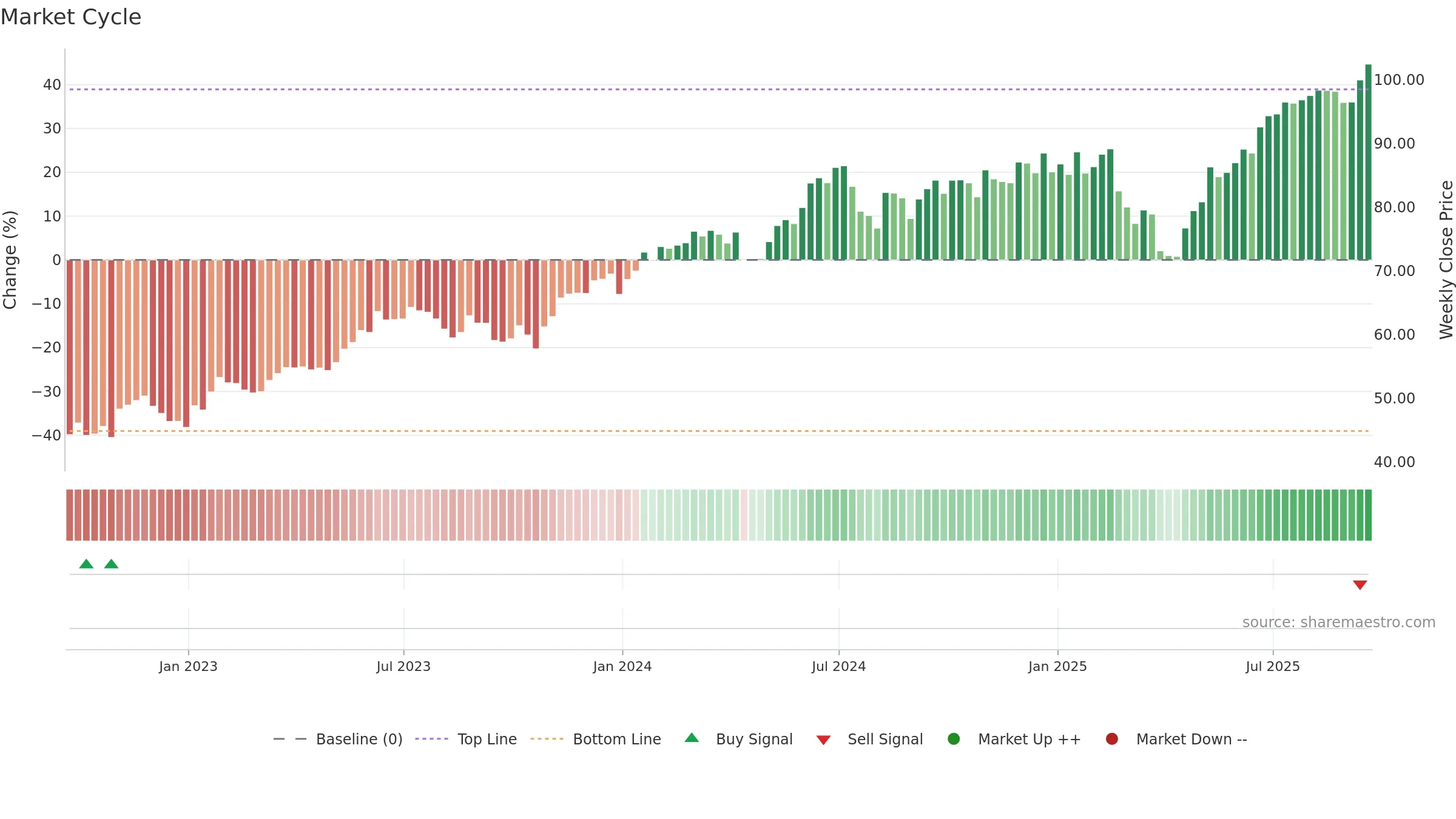Click the green Buy Signal triangle legend icon
Screen dimensions: 1456x819
click(692, 738)
